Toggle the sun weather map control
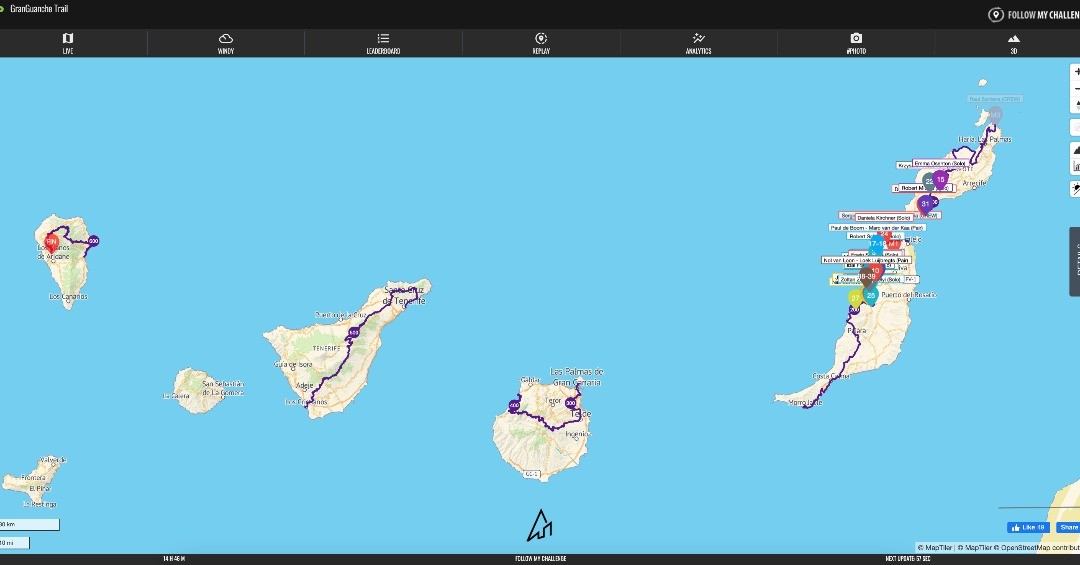This screenshot has height=565, width=1080. tap(1075, 188)
